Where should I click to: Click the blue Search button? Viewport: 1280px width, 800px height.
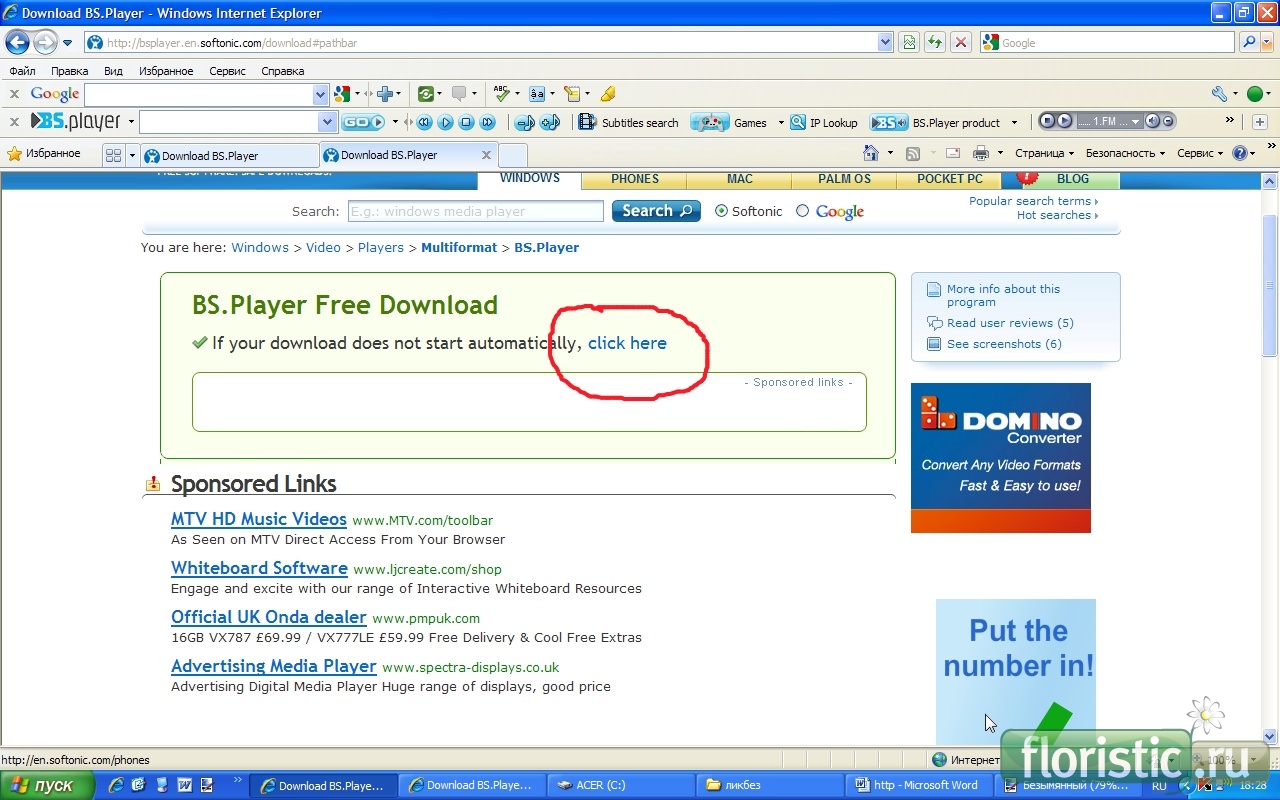tap(656, 211)
